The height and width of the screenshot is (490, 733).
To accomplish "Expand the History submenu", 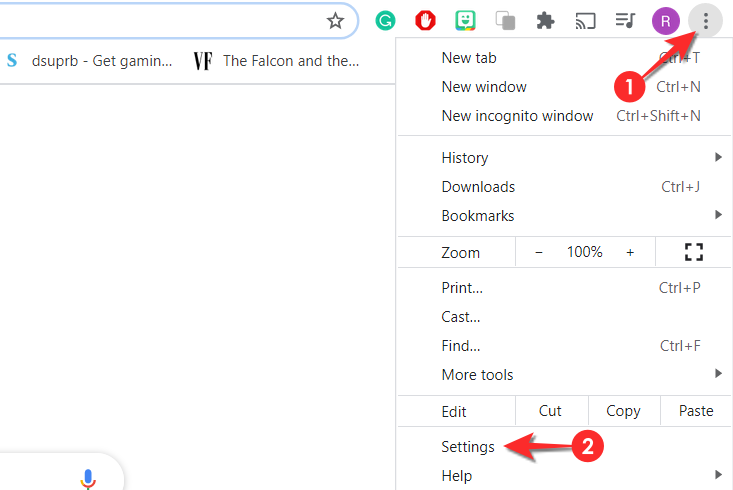I will point(564,158).
